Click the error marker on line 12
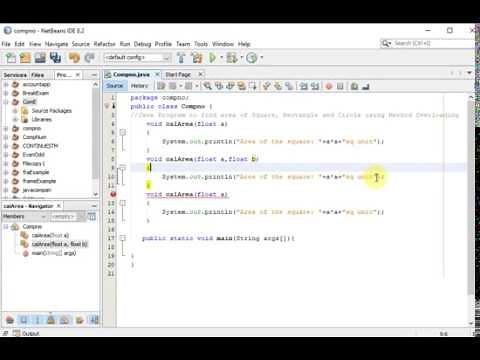 tap(113, 194)
